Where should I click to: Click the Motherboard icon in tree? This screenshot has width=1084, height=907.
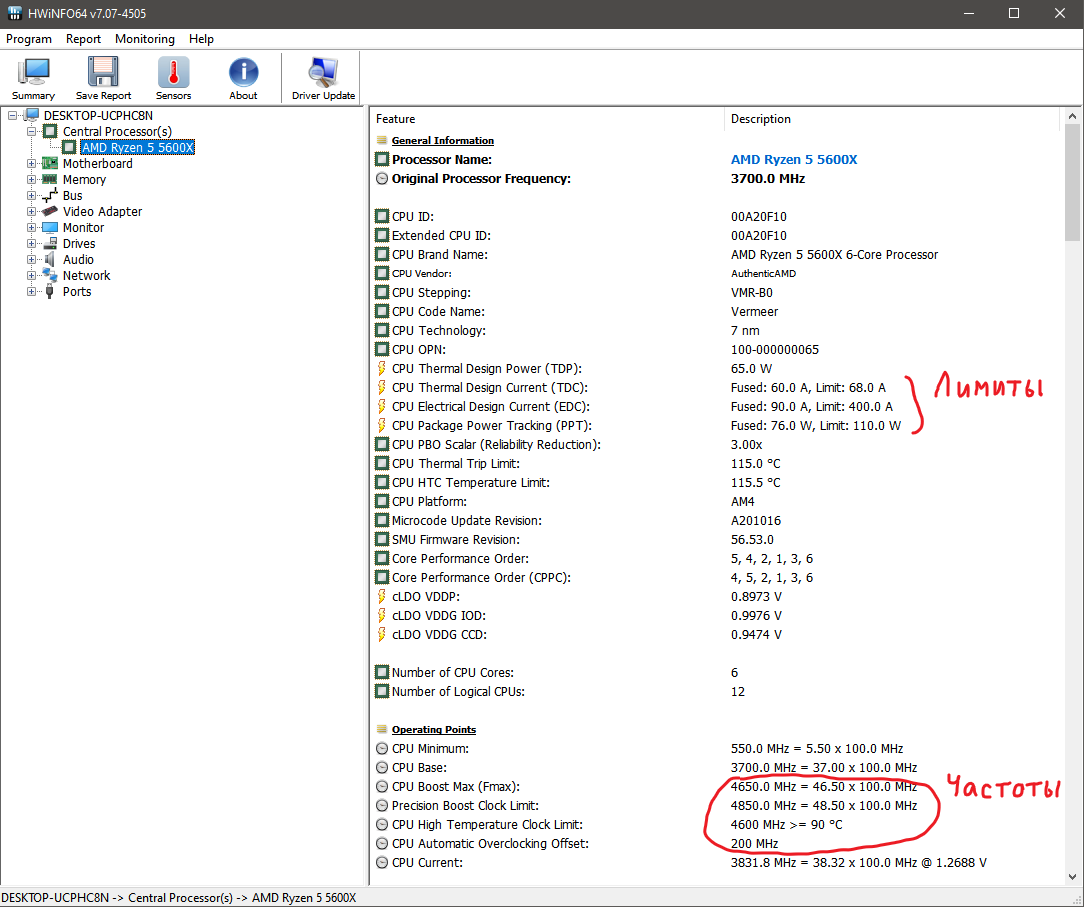click(50, 163)
